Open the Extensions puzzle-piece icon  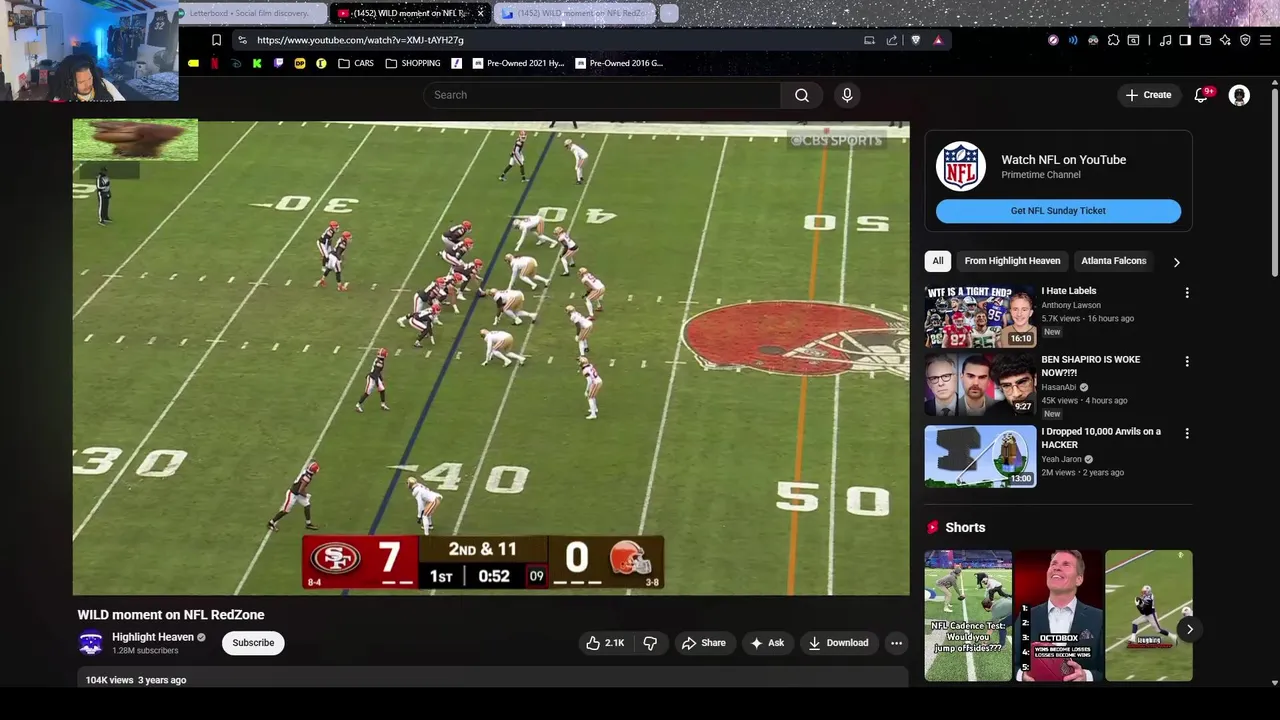coord(1113,40)
